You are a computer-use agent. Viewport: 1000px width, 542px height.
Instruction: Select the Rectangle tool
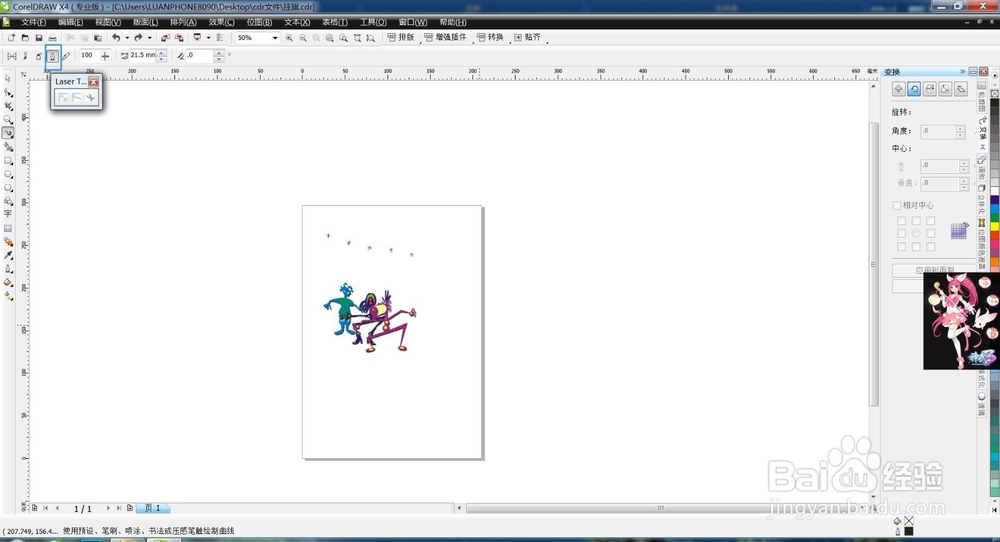point(8,161)
